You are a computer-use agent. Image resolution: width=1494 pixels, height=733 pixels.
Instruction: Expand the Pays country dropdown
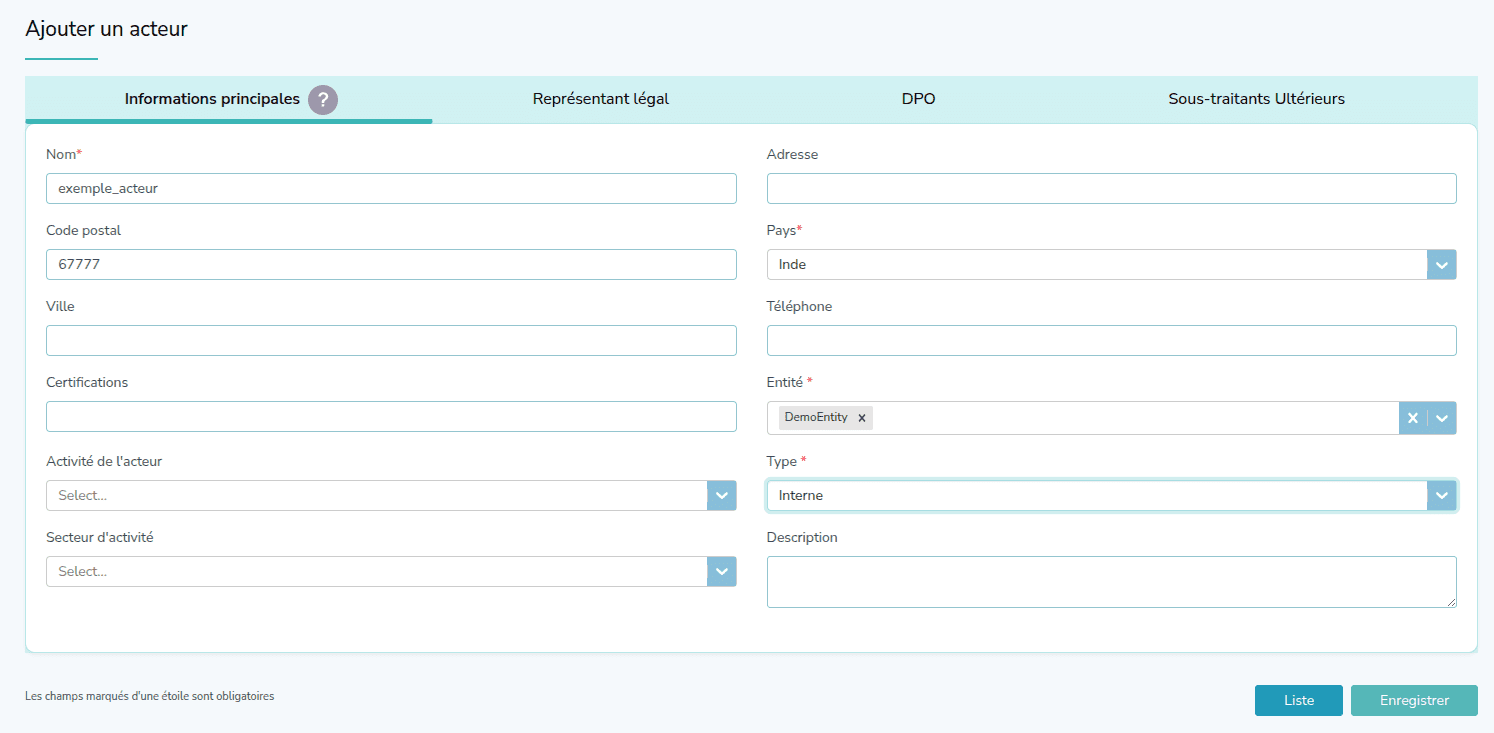(1441, 265)
